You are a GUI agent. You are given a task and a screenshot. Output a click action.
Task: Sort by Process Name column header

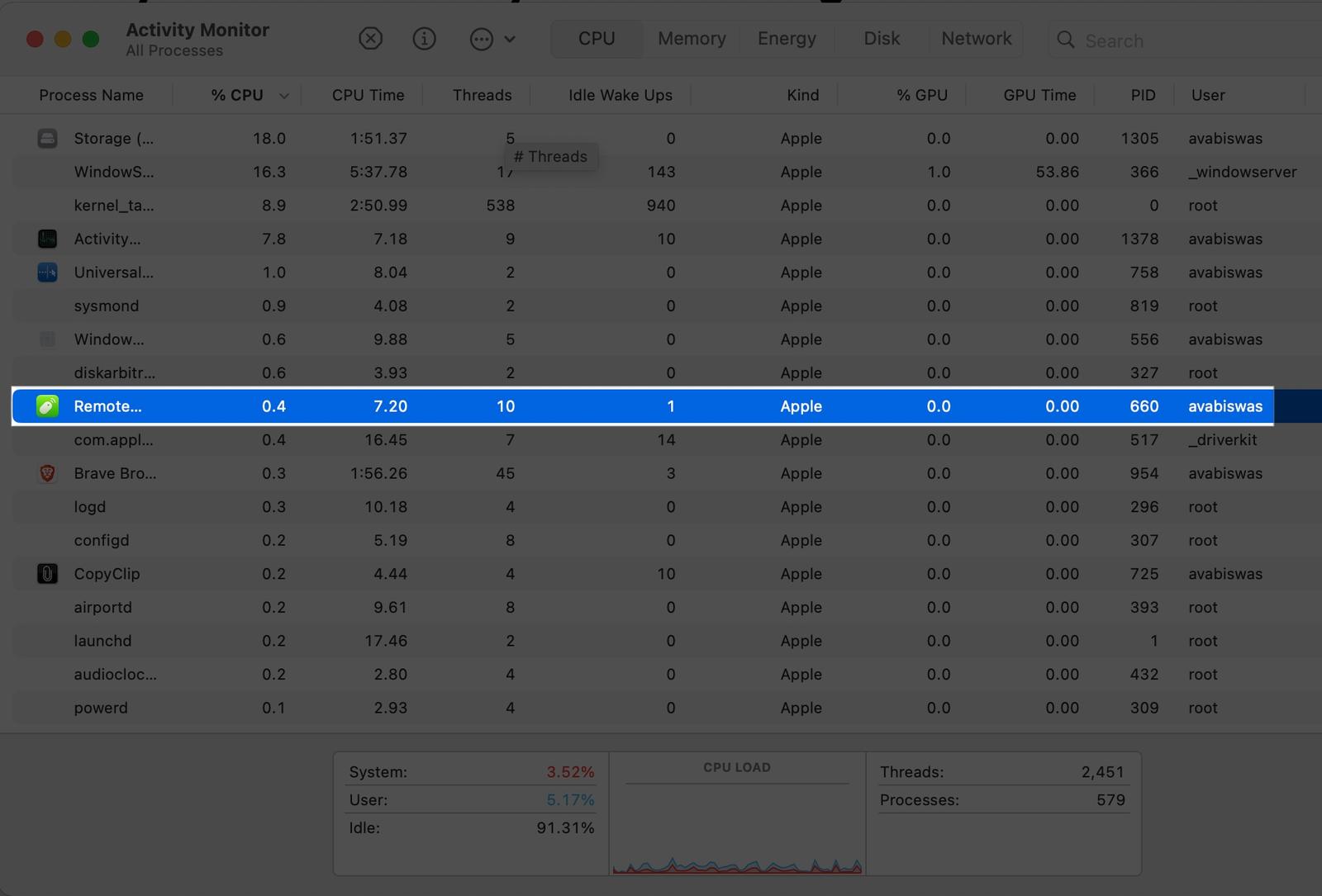click(x=91, y=95)
